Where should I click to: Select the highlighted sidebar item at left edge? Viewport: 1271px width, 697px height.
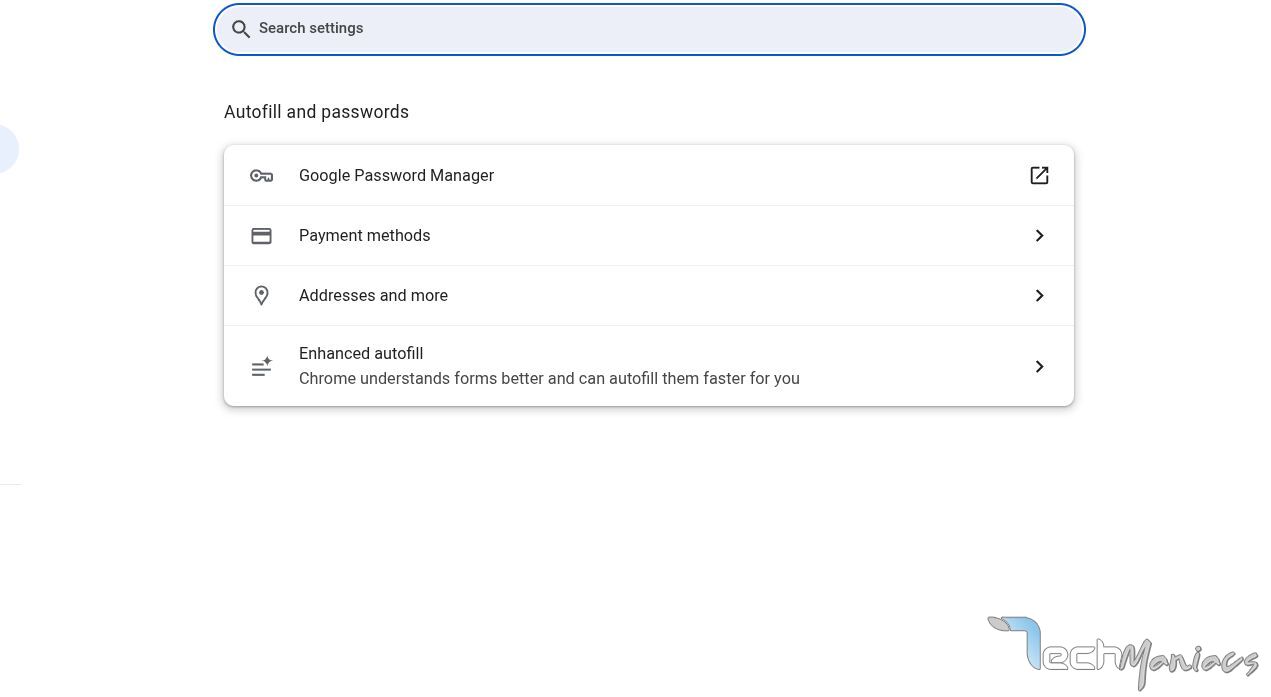click(x=7, y=149)
